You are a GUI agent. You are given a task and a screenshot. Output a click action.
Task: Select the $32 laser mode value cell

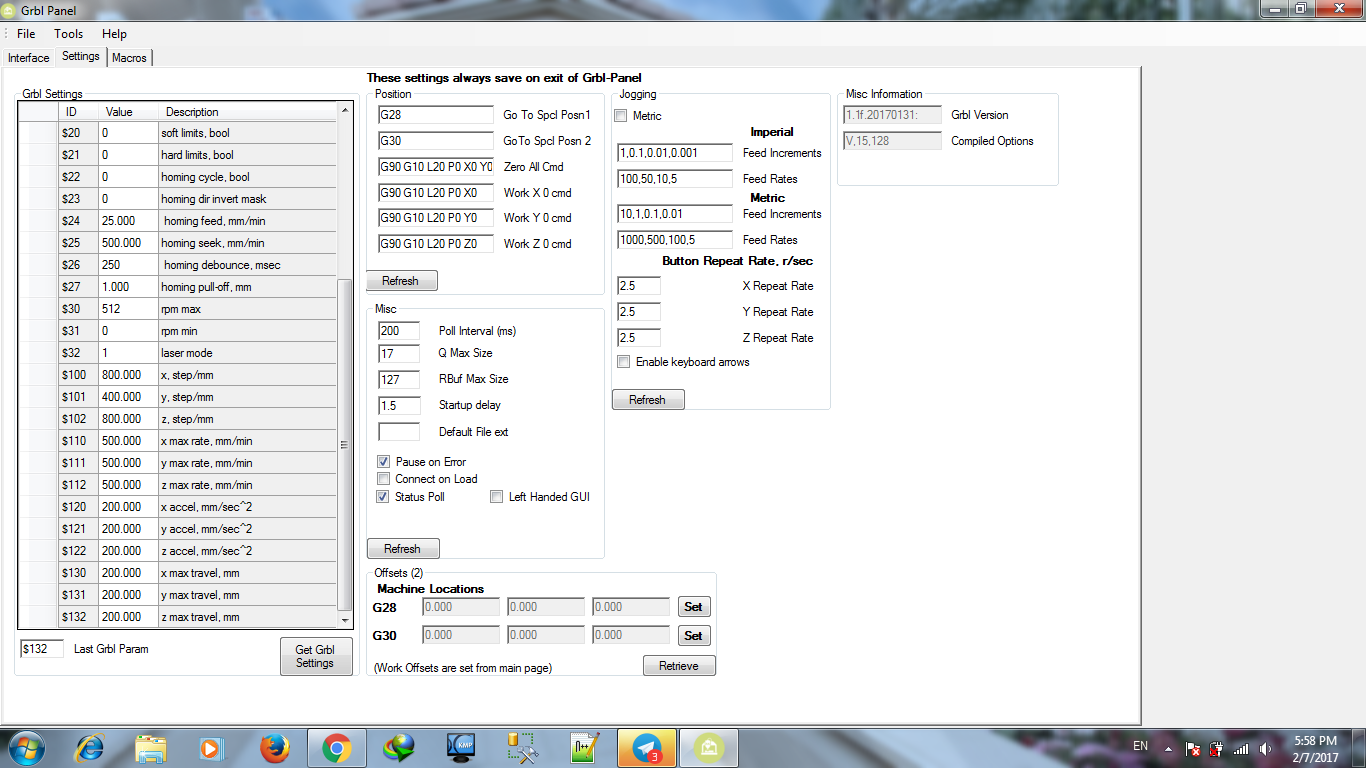coord(127,353)
